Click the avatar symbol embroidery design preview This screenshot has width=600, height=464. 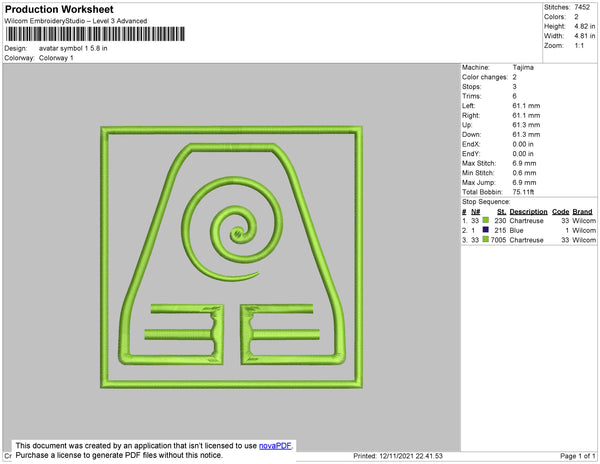point(232,257)
